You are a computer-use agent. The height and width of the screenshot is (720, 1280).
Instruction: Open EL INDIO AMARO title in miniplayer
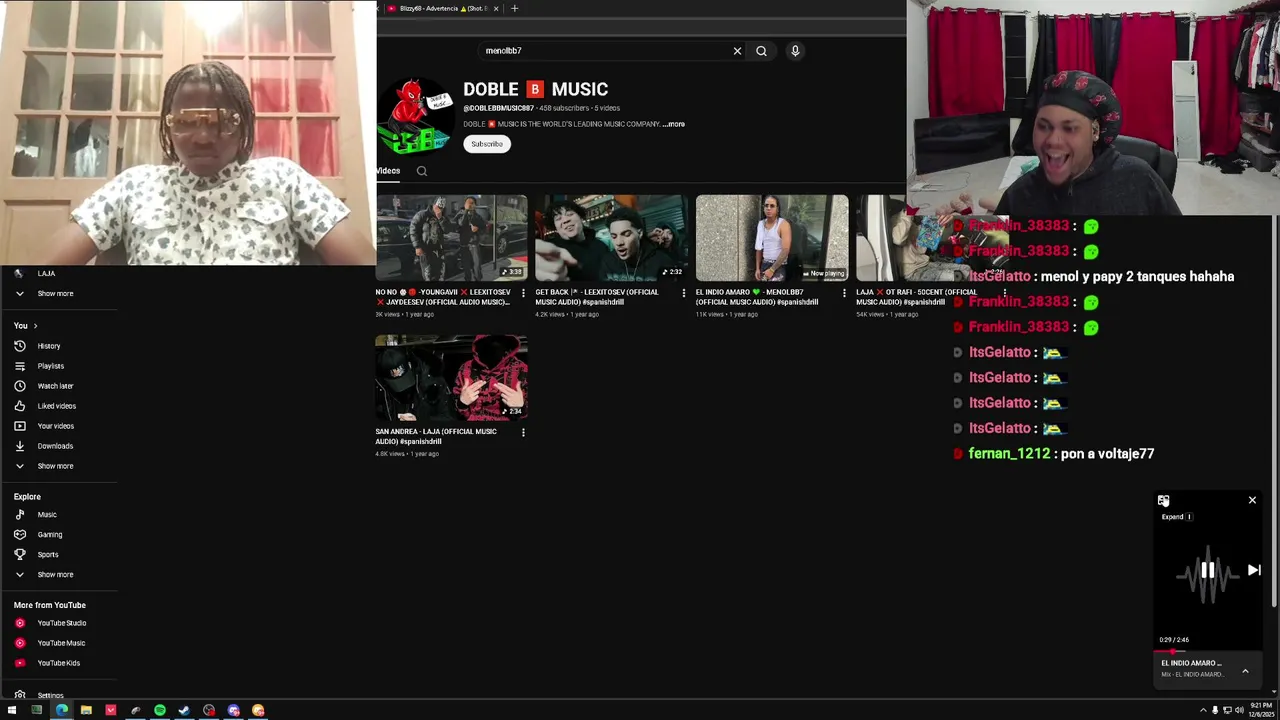click(x=1191, y=663)
